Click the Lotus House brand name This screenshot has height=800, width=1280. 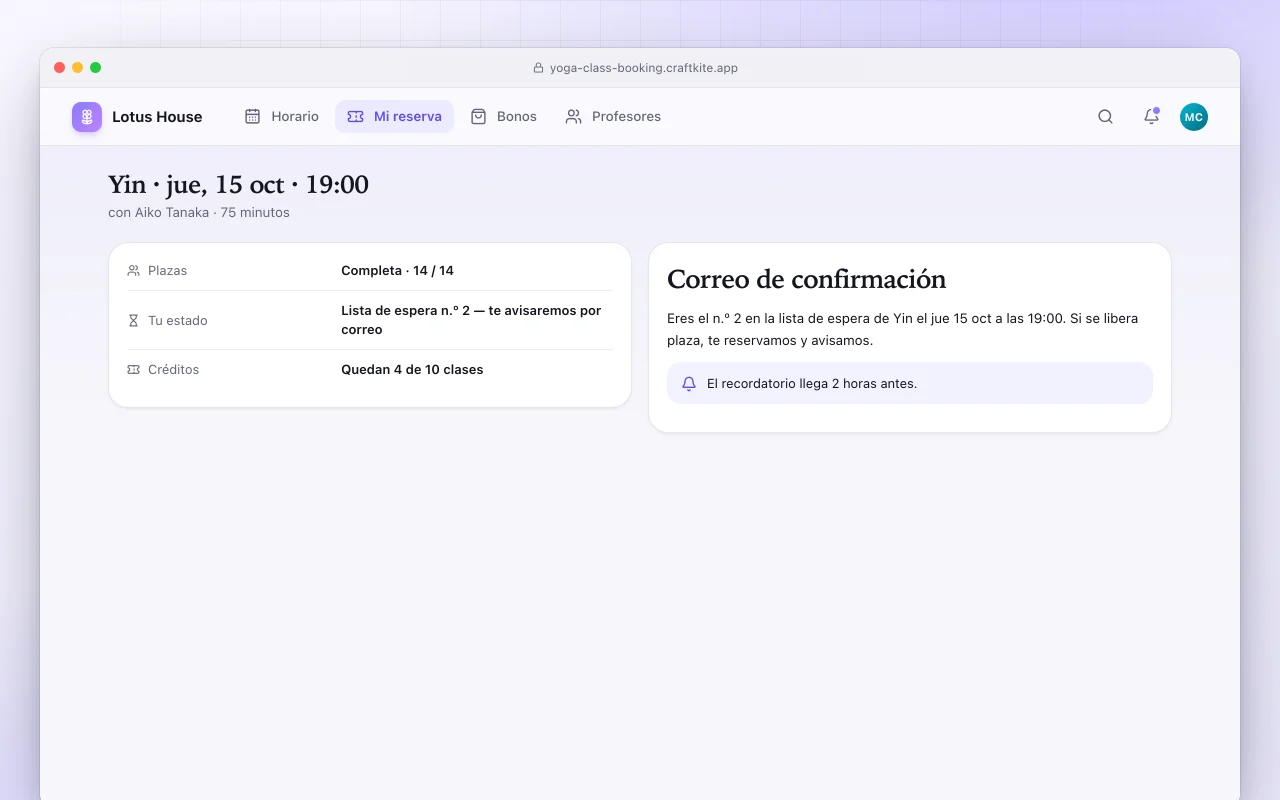[x=157, y=117]
